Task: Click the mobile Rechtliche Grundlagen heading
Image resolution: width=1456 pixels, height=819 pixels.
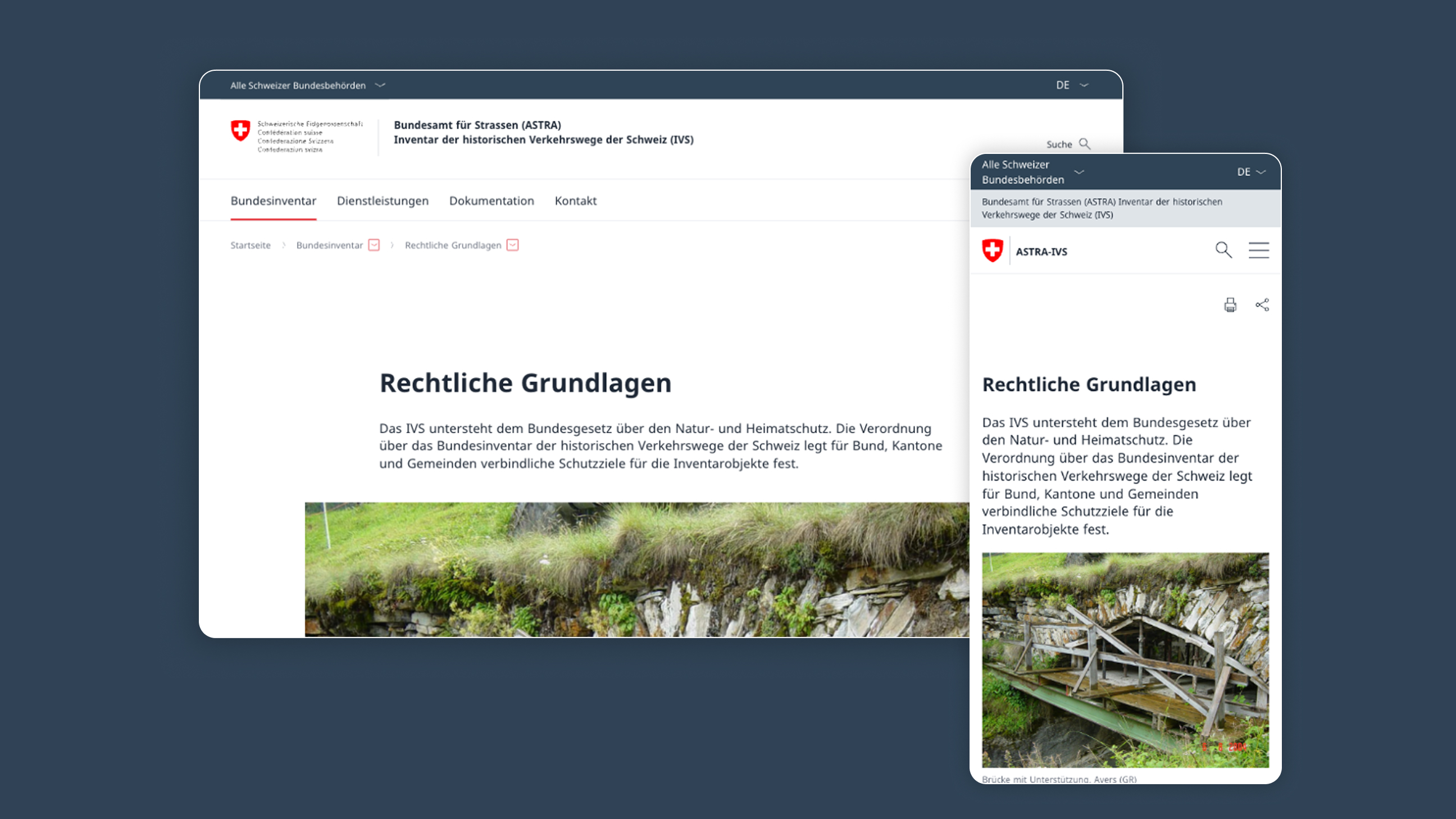Action: (1089, 384)
